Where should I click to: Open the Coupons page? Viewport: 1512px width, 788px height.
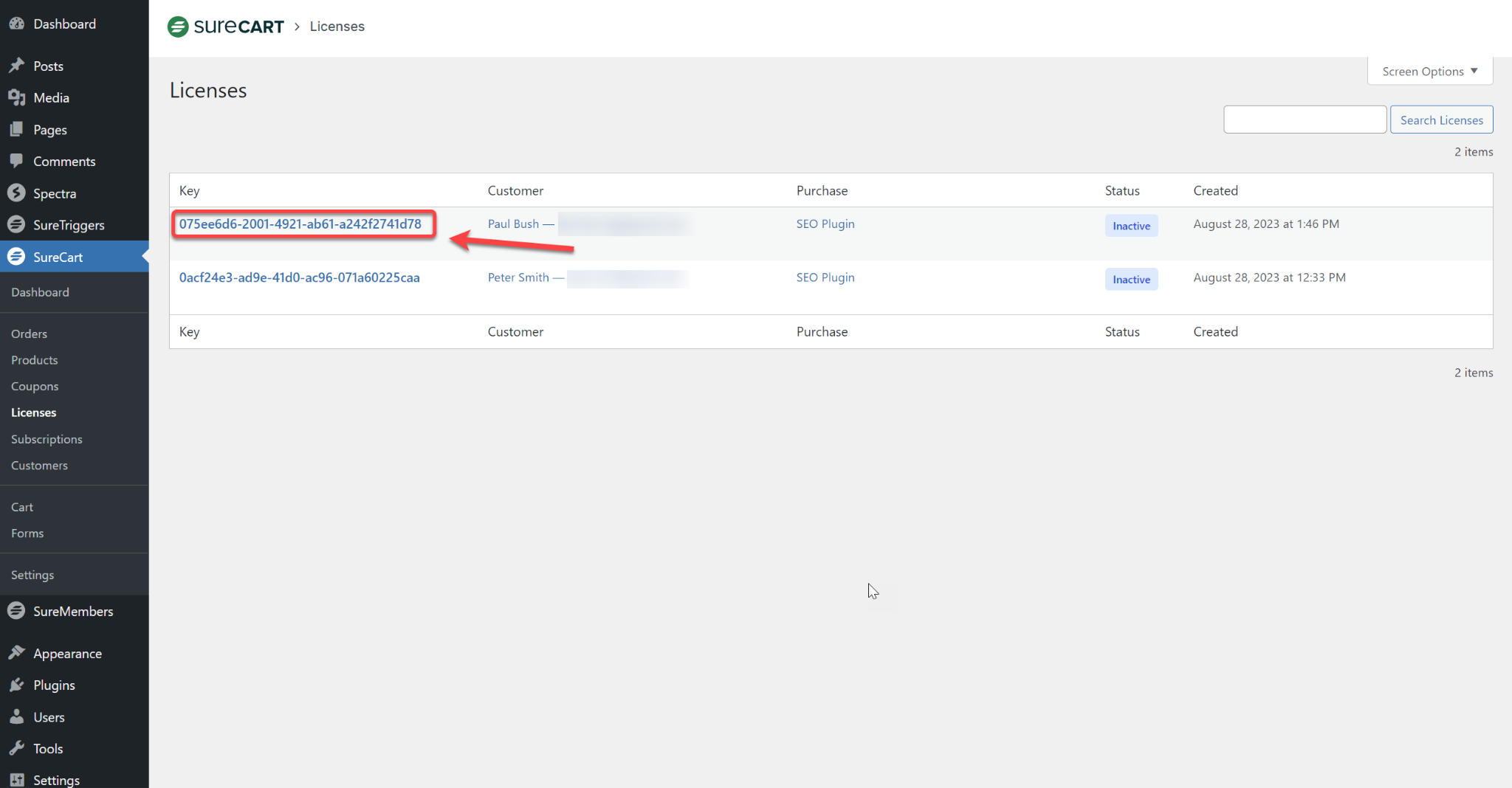pyautogui.click(x=35, y=386)
